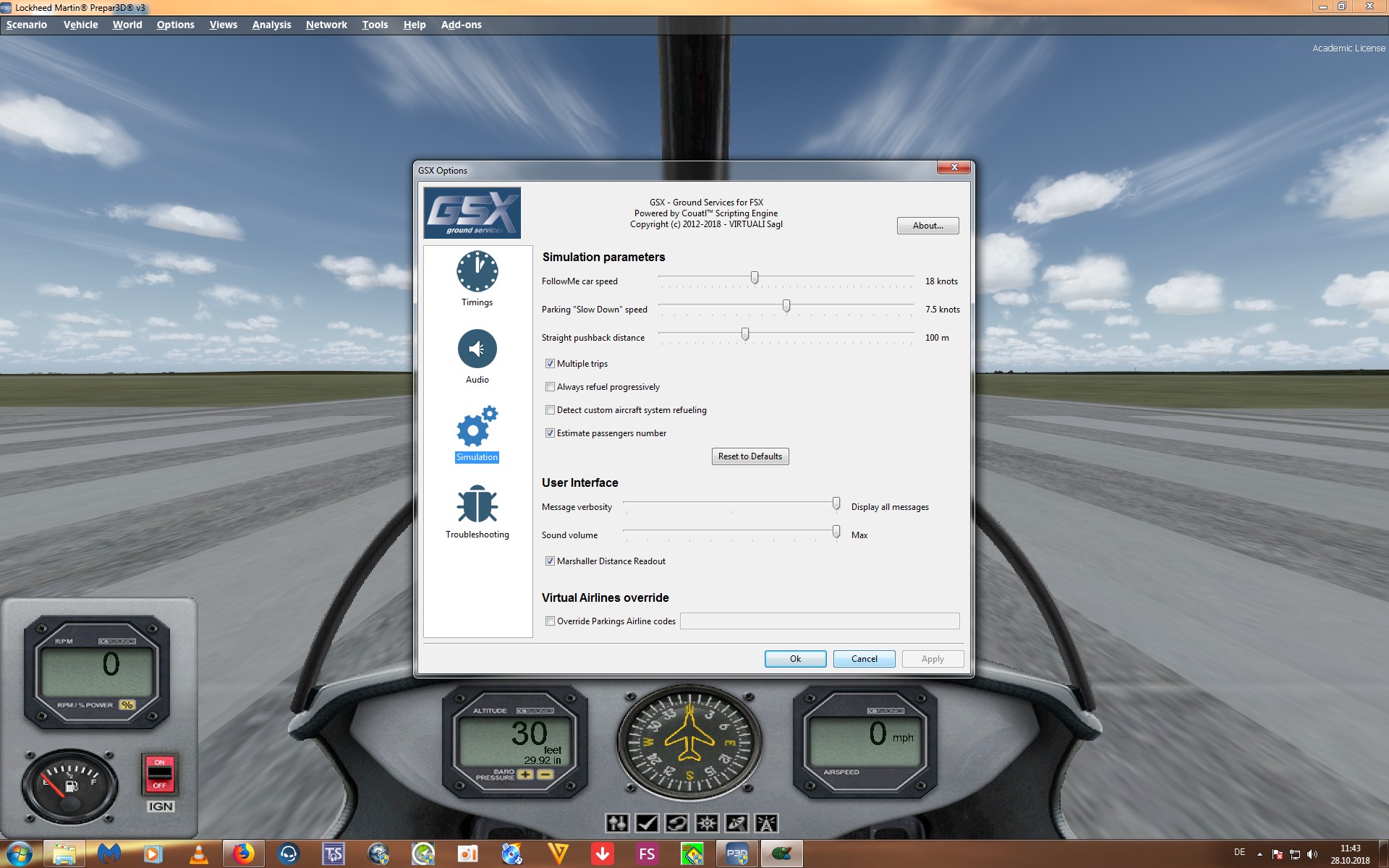Open the Audio settings section
Image resolution: width=1389 pixels, height=868 pixels.
pos(477,349)
